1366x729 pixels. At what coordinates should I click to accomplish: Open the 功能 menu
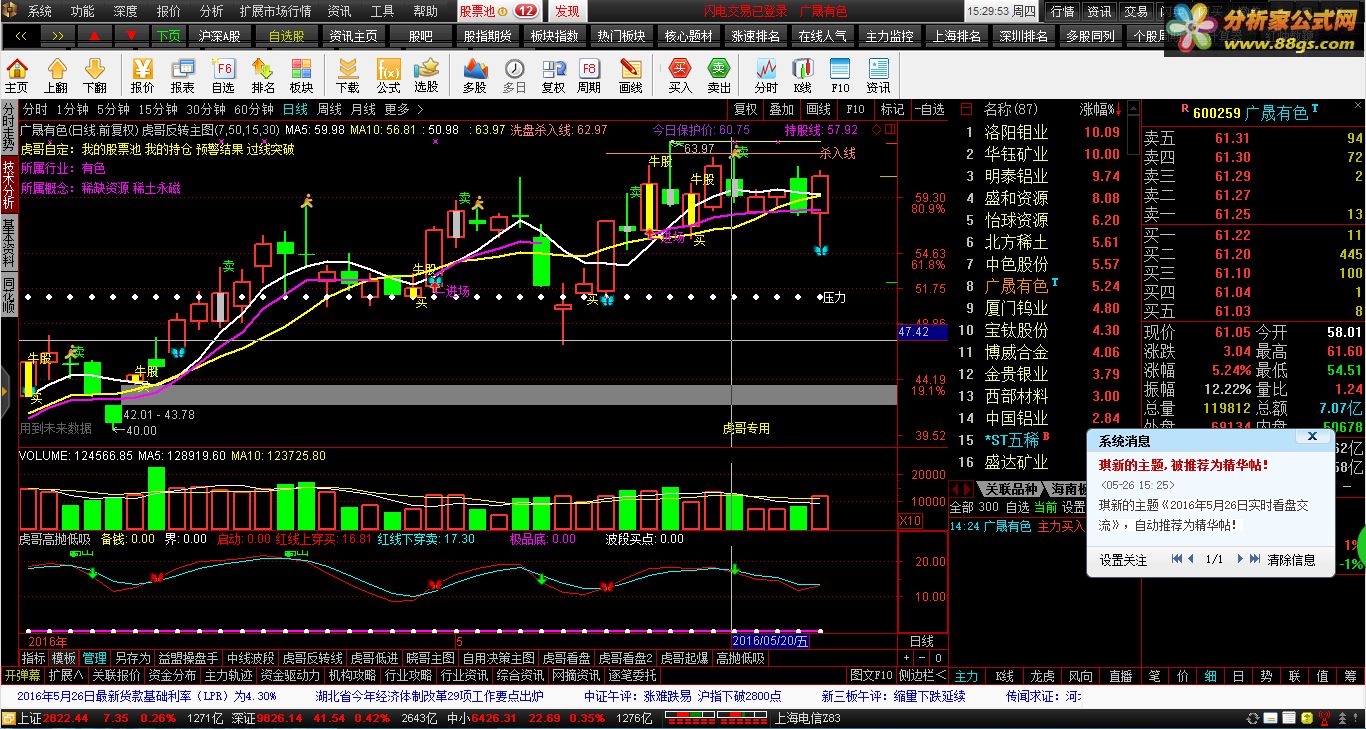pyautogui.click(x=82, y=11)
